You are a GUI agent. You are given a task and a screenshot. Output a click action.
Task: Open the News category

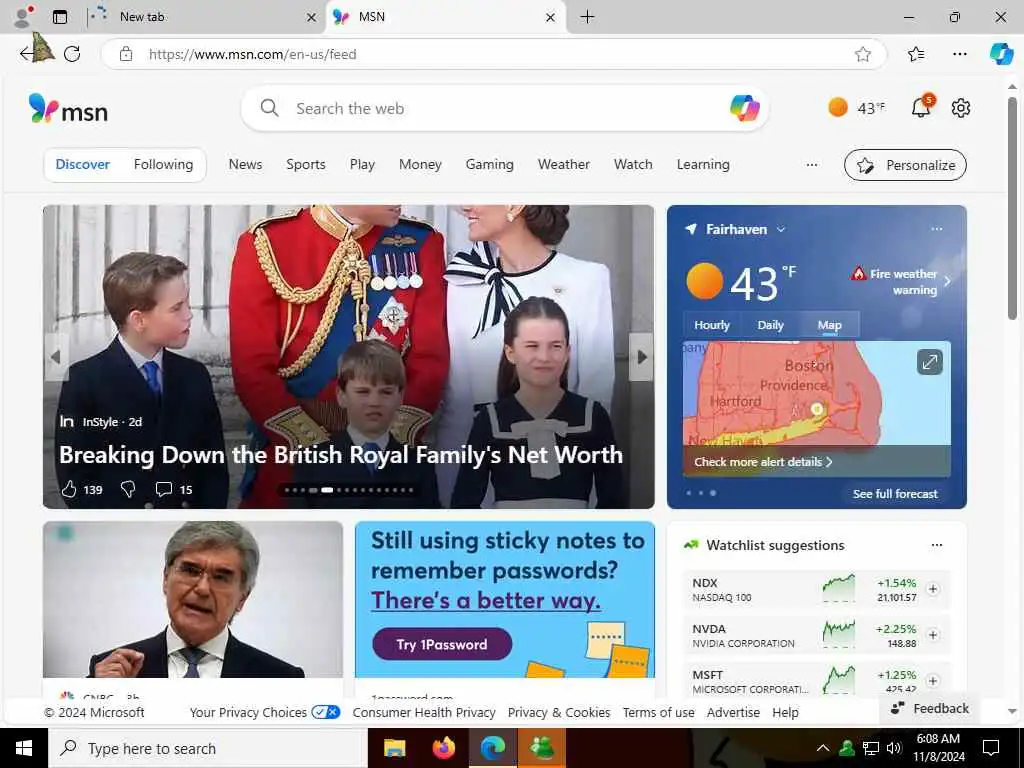(x=245, y=165)
